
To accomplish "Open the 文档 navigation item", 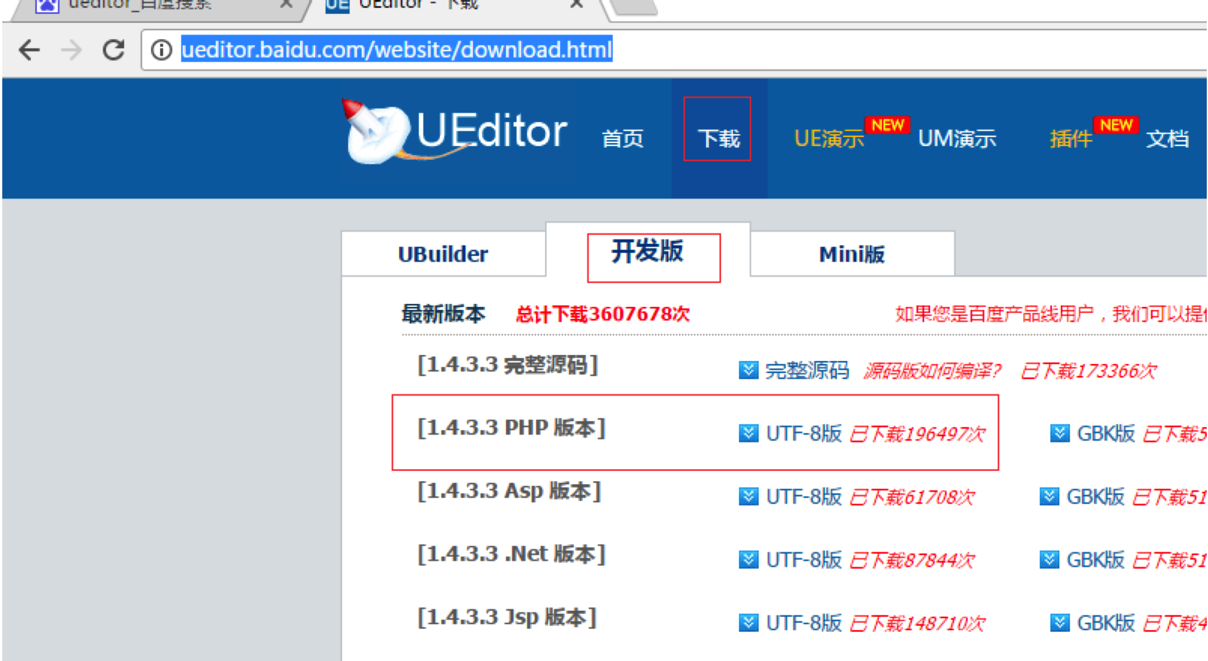I will 1167,139.
